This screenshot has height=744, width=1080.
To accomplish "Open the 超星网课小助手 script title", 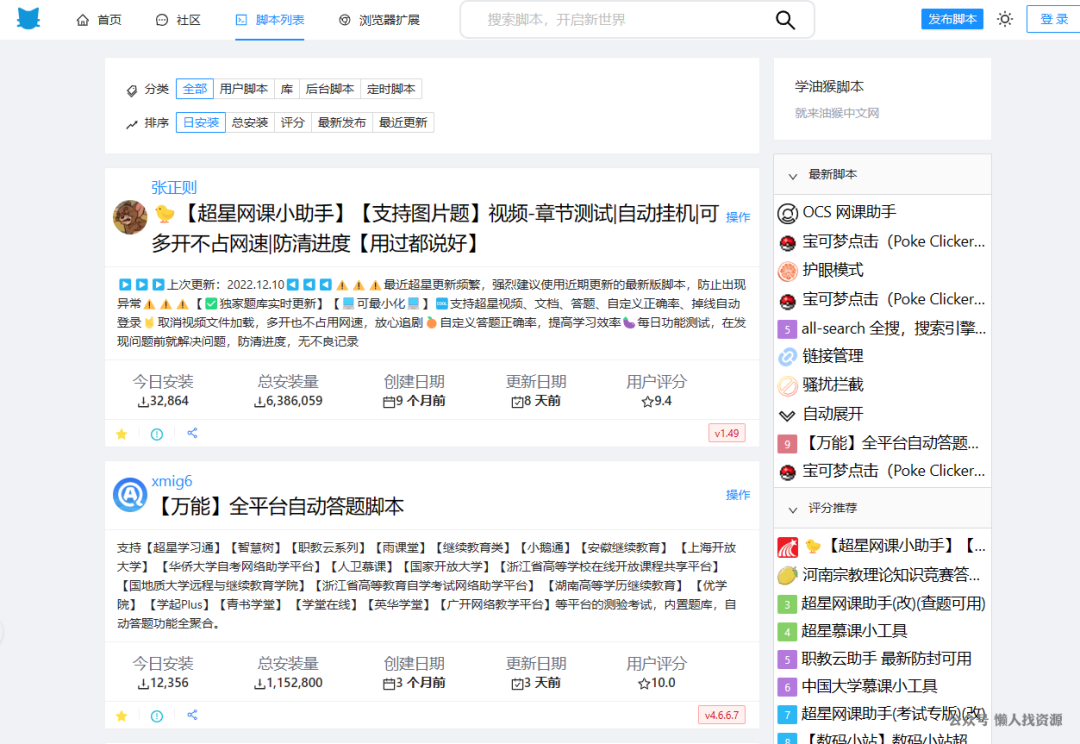I will pyautogui.click(x=435, y=228).
